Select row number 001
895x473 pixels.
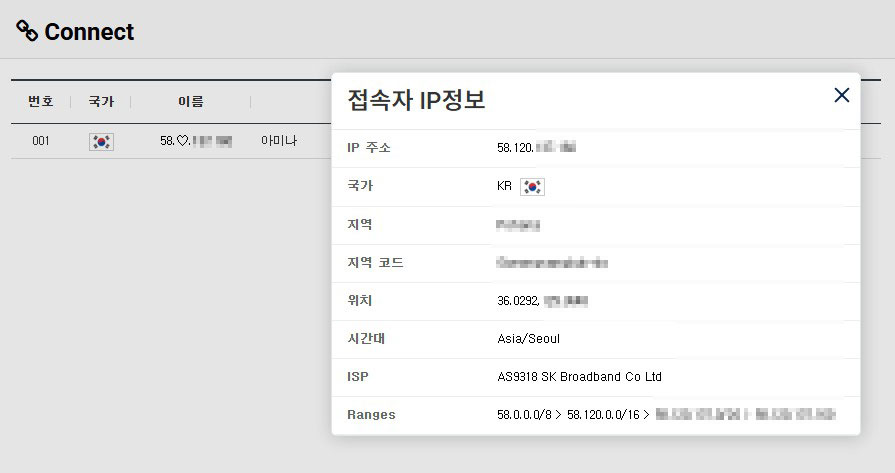[41, 142]
